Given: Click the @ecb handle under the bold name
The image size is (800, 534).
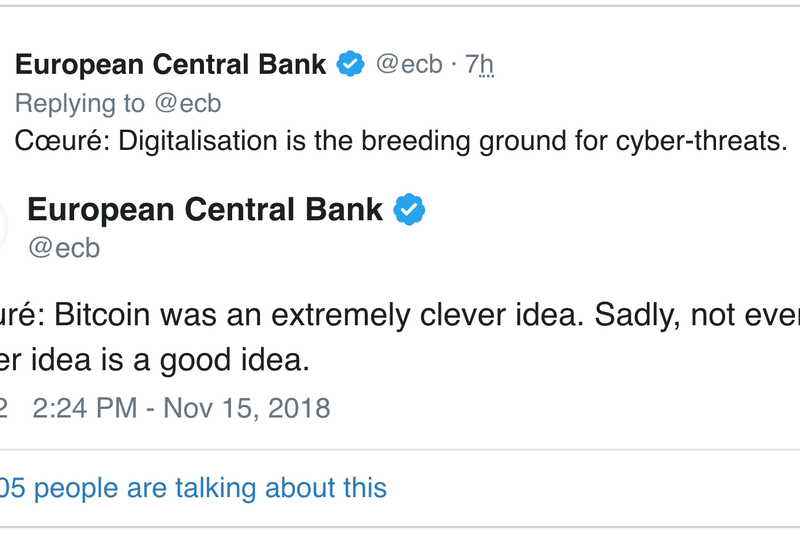Looking at the screenshot, I should click(64, 247).
